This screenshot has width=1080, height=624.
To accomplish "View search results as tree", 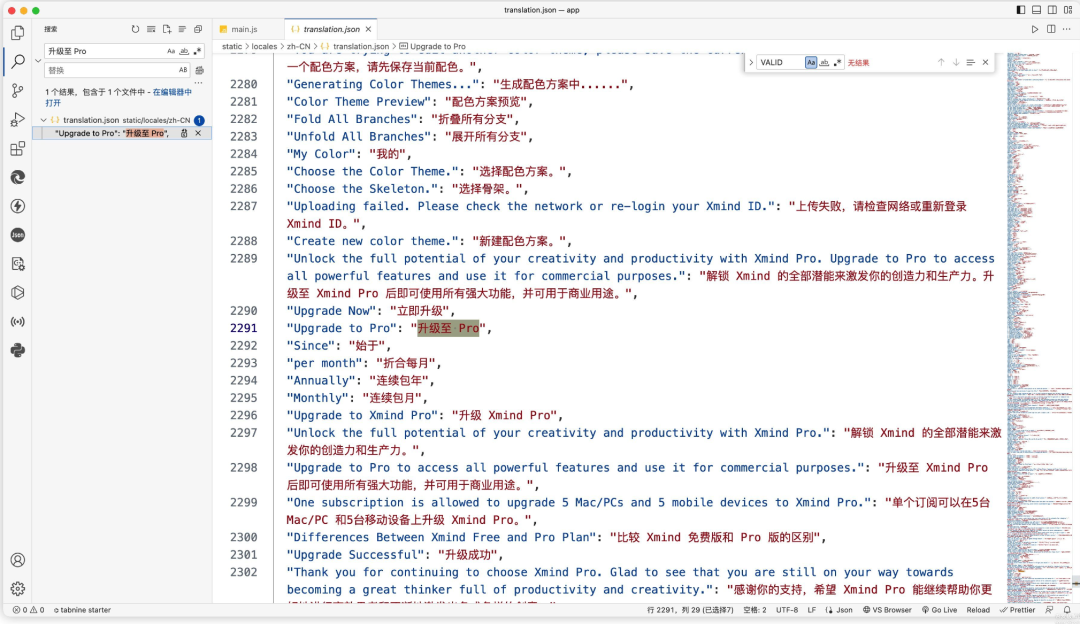I will [183, 29].
